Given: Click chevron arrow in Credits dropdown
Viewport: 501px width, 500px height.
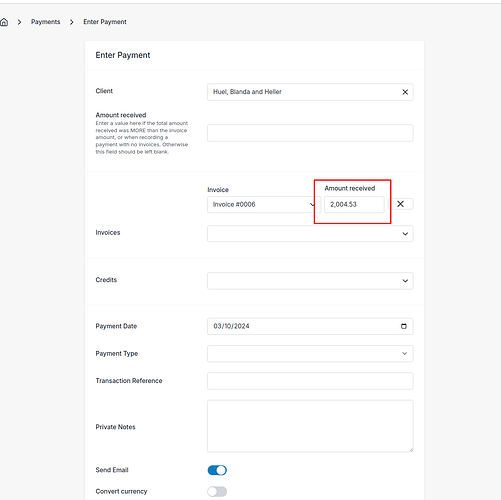Looking at the screenshot, I should [x=405, y=281].
